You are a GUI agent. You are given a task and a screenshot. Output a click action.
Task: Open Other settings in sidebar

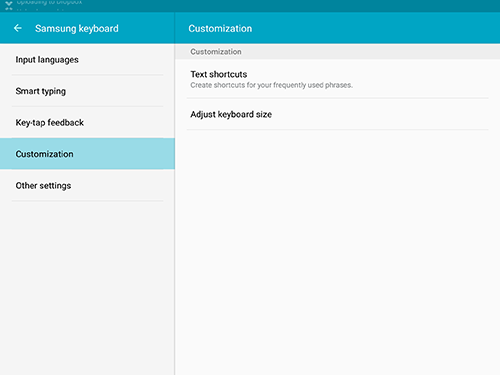[87, 185]
